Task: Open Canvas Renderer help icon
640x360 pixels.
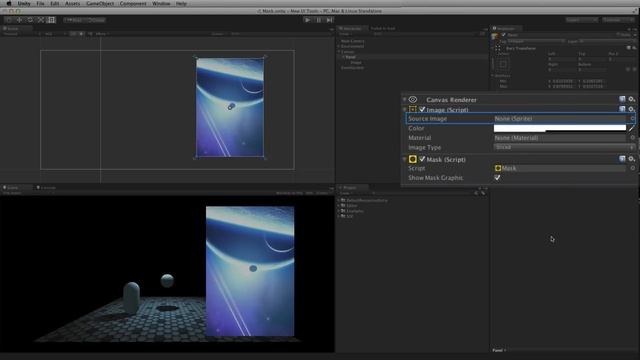Action: [622, 99]
